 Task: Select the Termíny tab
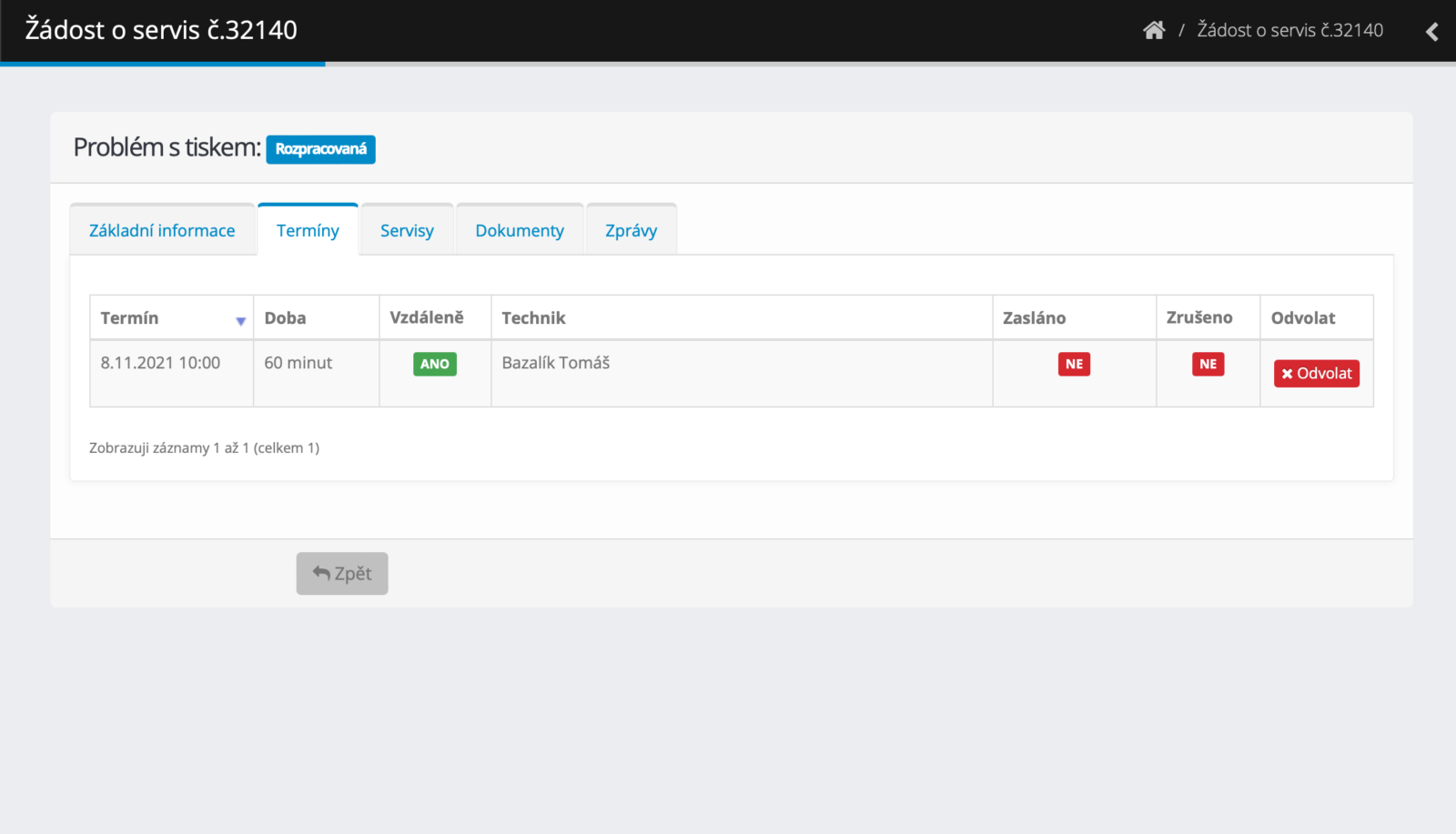point(308,230)
